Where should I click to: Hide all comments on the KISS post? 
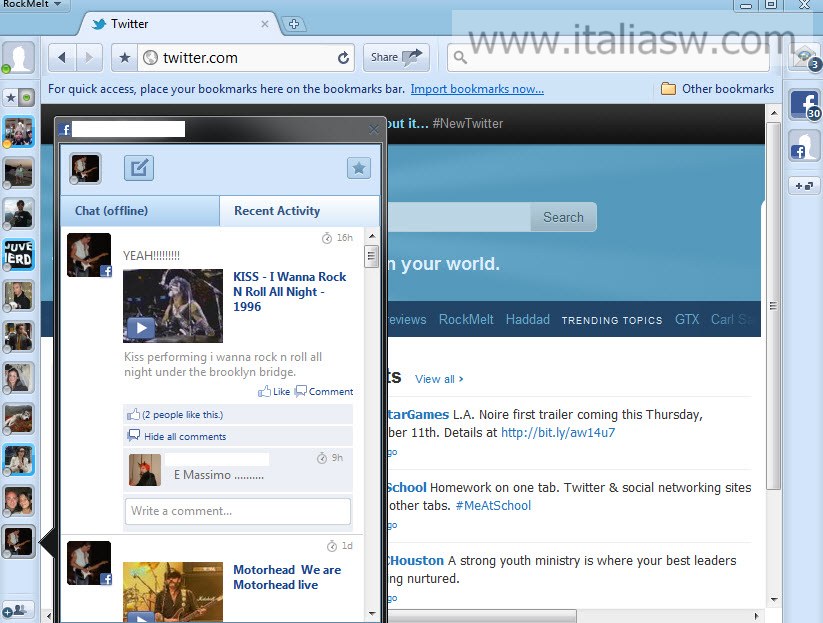pyautogui.click(x=185, y=436)
